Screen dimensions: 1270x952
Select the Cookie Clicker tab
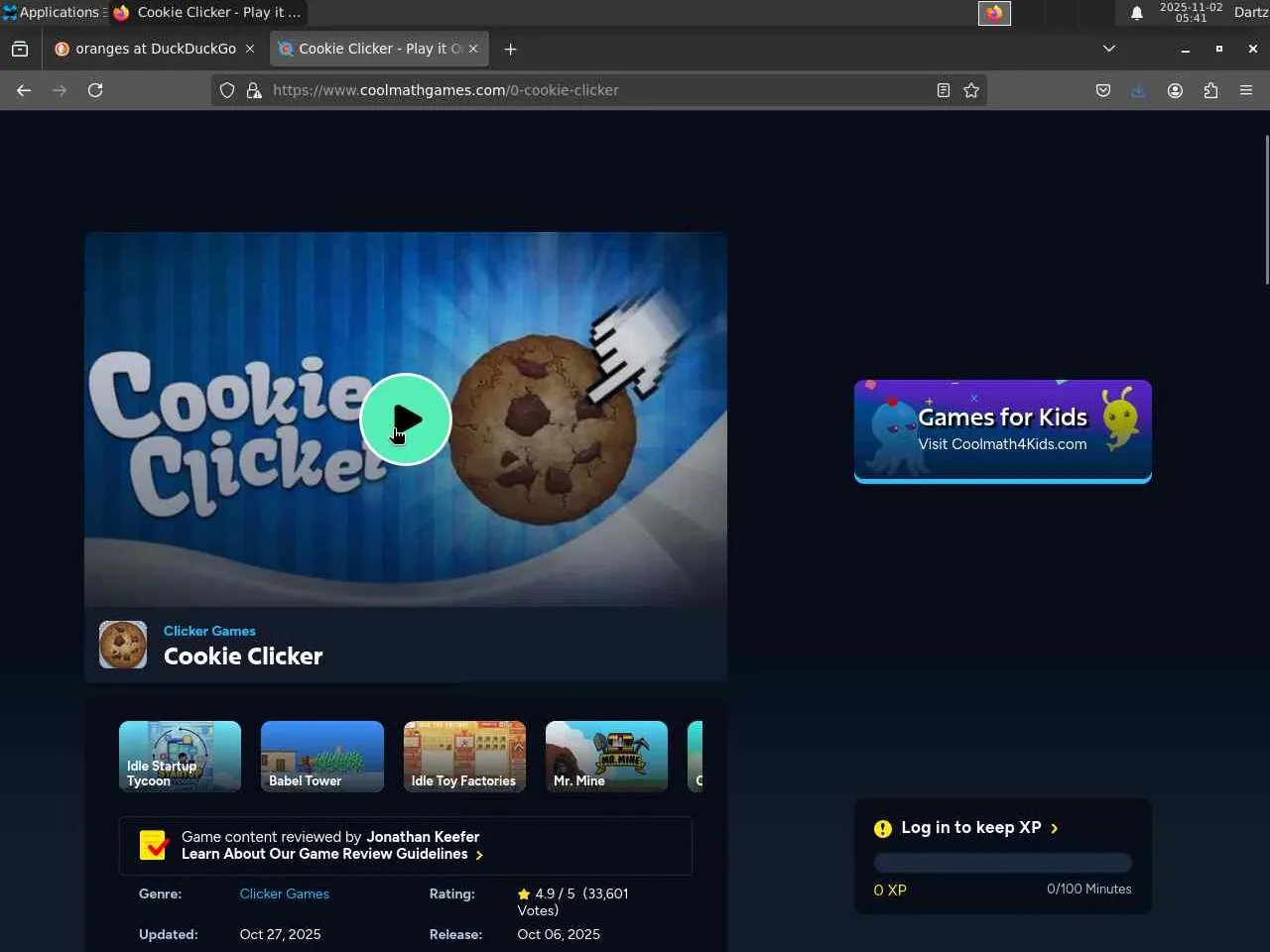pyautogui.click(x=379, y=49)
